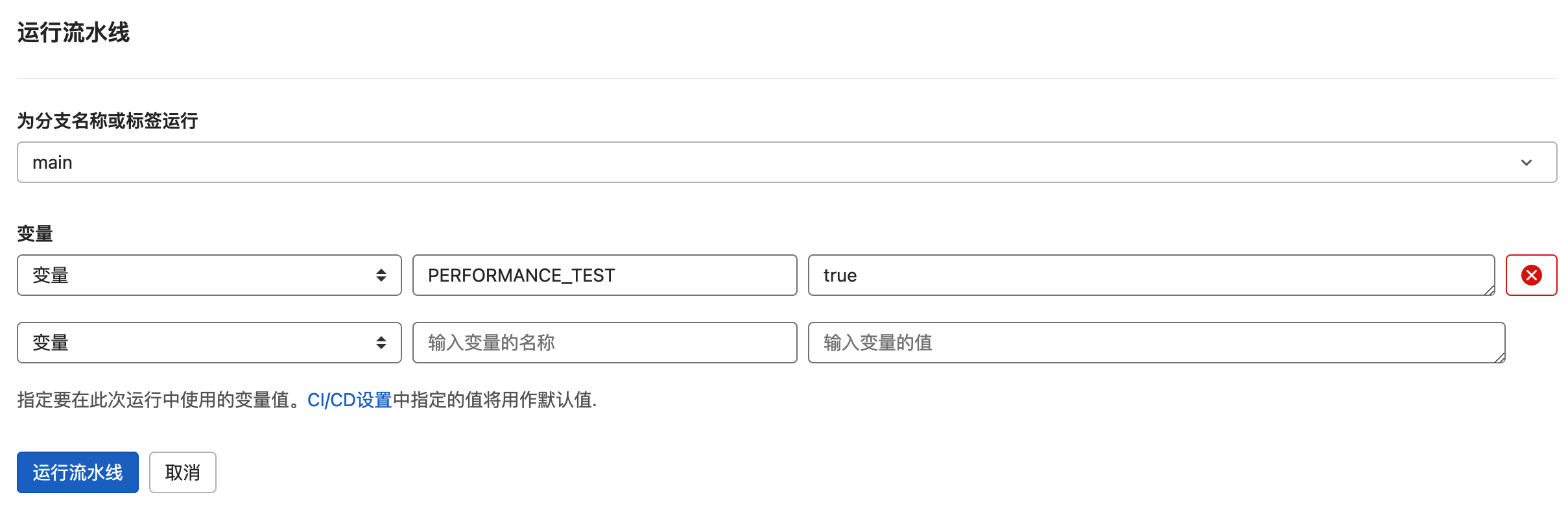The width and height of the screenshot is (1568, 523).
Task: Click the resize handle of the true value box
Action: 1489,291
